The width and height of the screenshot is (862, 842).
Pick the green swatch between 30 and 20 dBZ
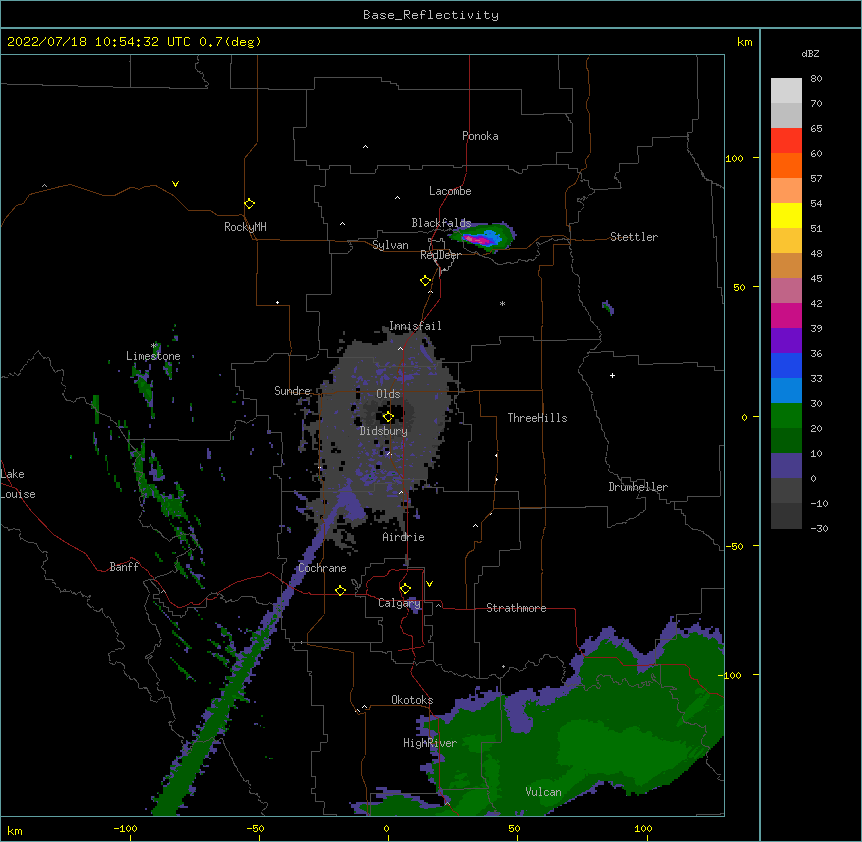click(x=786, y=416)
